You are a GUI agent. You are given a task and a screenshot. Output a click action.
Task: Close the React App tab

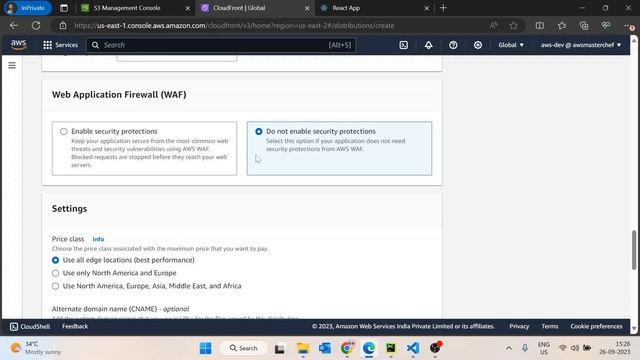point(427,8)
